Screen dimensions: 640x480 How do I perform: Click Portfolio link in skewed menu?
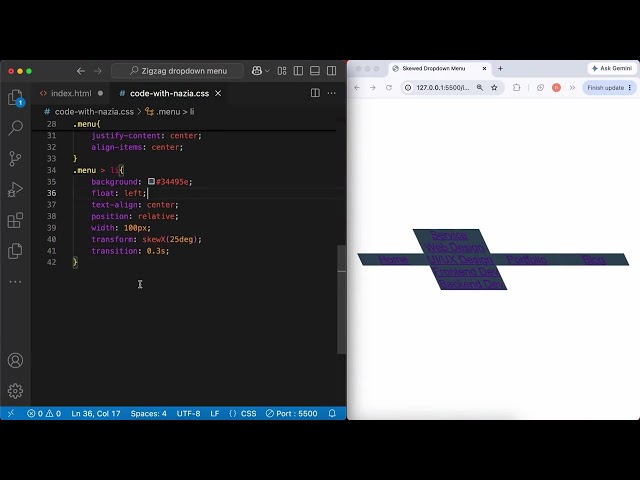coord(527,260)
